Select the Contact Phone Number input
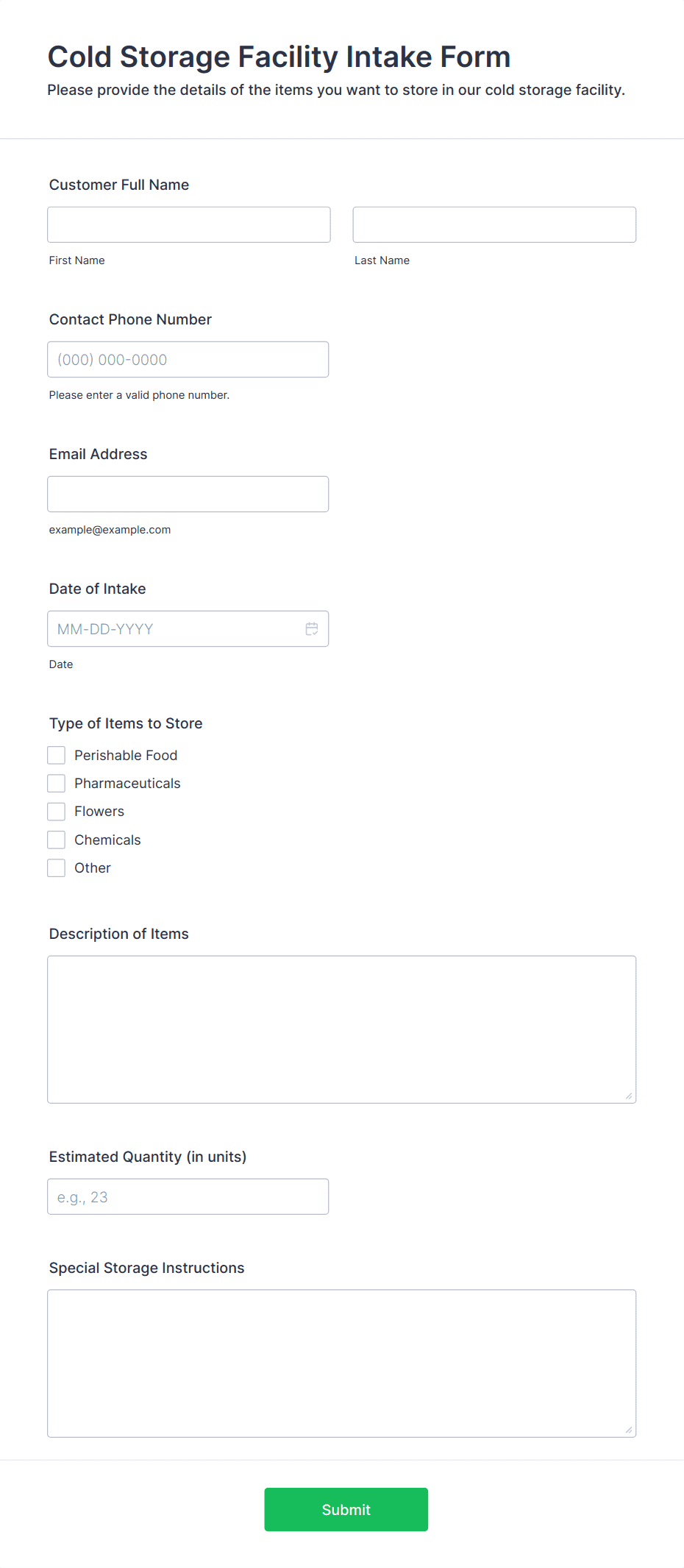 click(188, 359)
